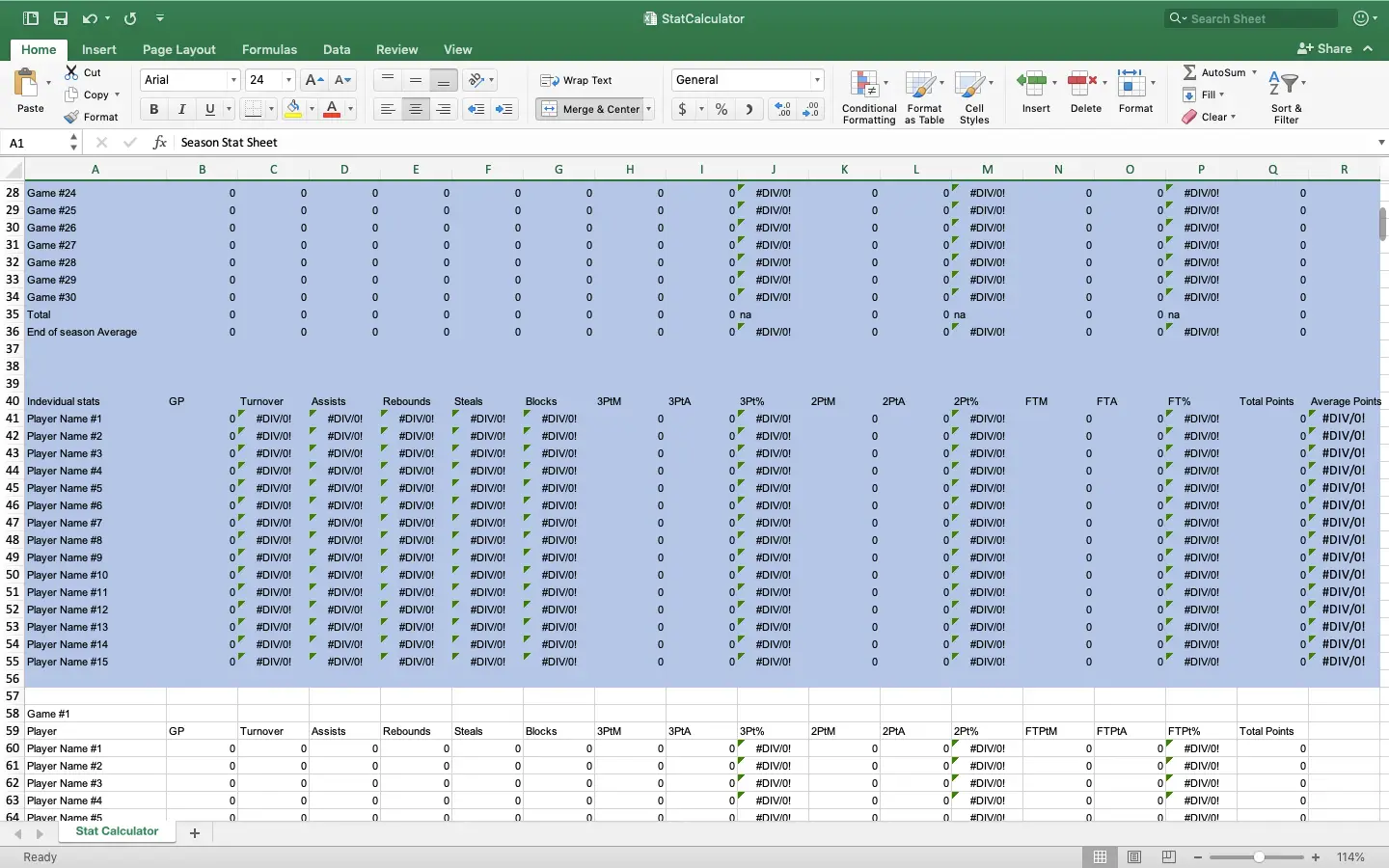Click the Format as Table button

pos(924,97)
